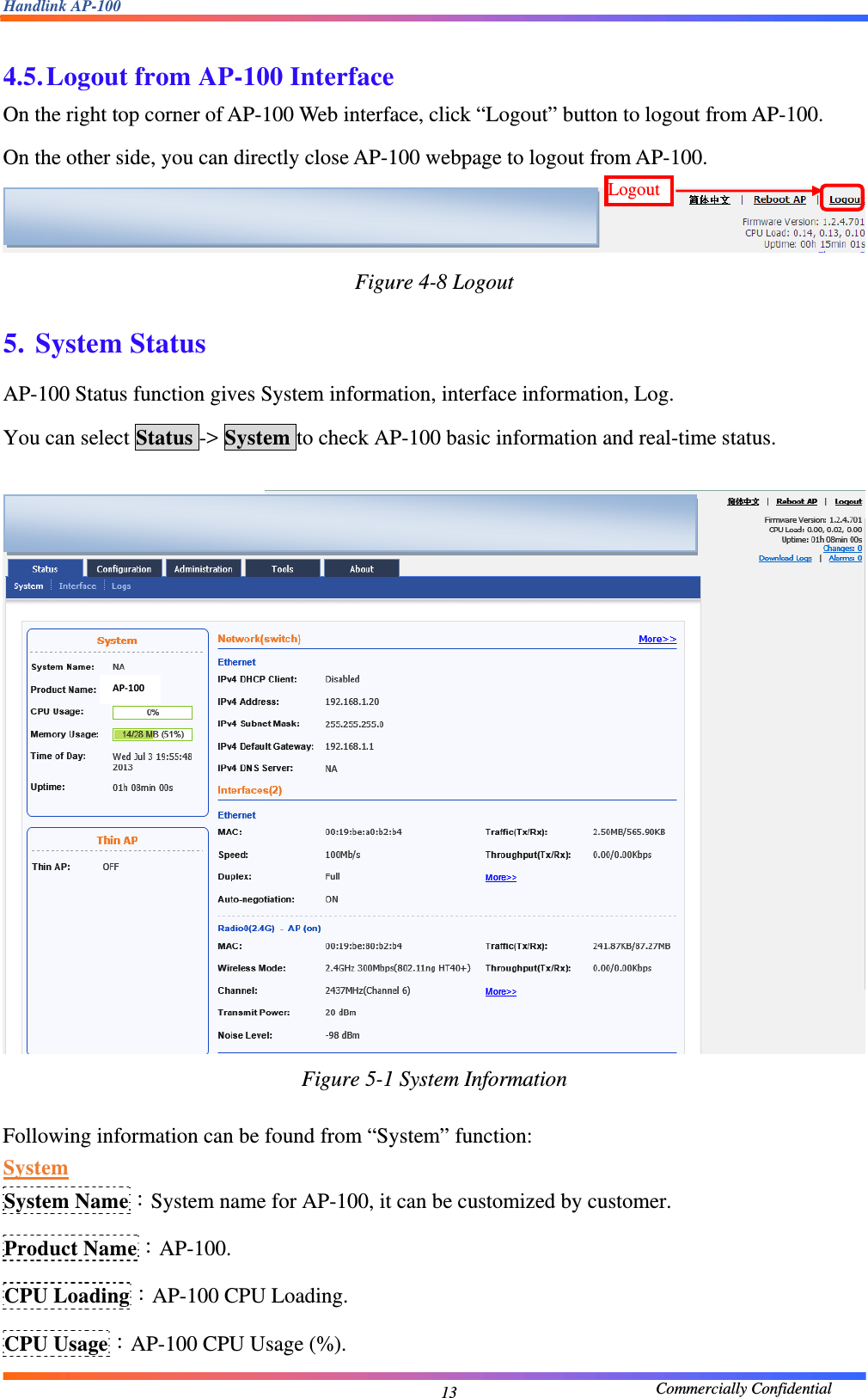This screenshot has height=1398, width=868.
Task: Click Alarms: 0 link
Action: pyautogui.click(x=846, y=558)
